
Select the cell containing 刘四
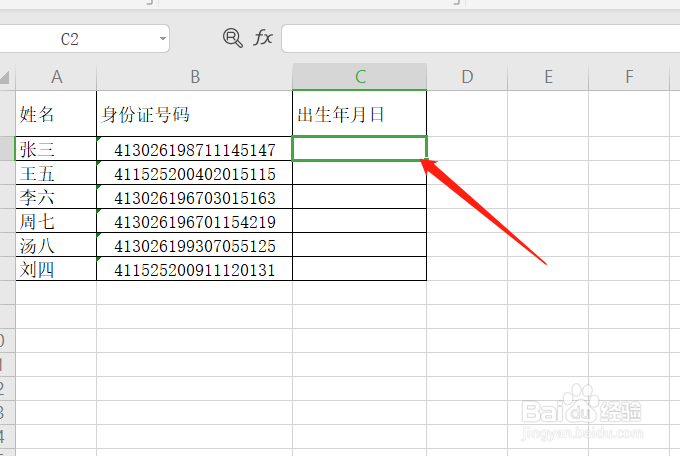click(56, 269)
